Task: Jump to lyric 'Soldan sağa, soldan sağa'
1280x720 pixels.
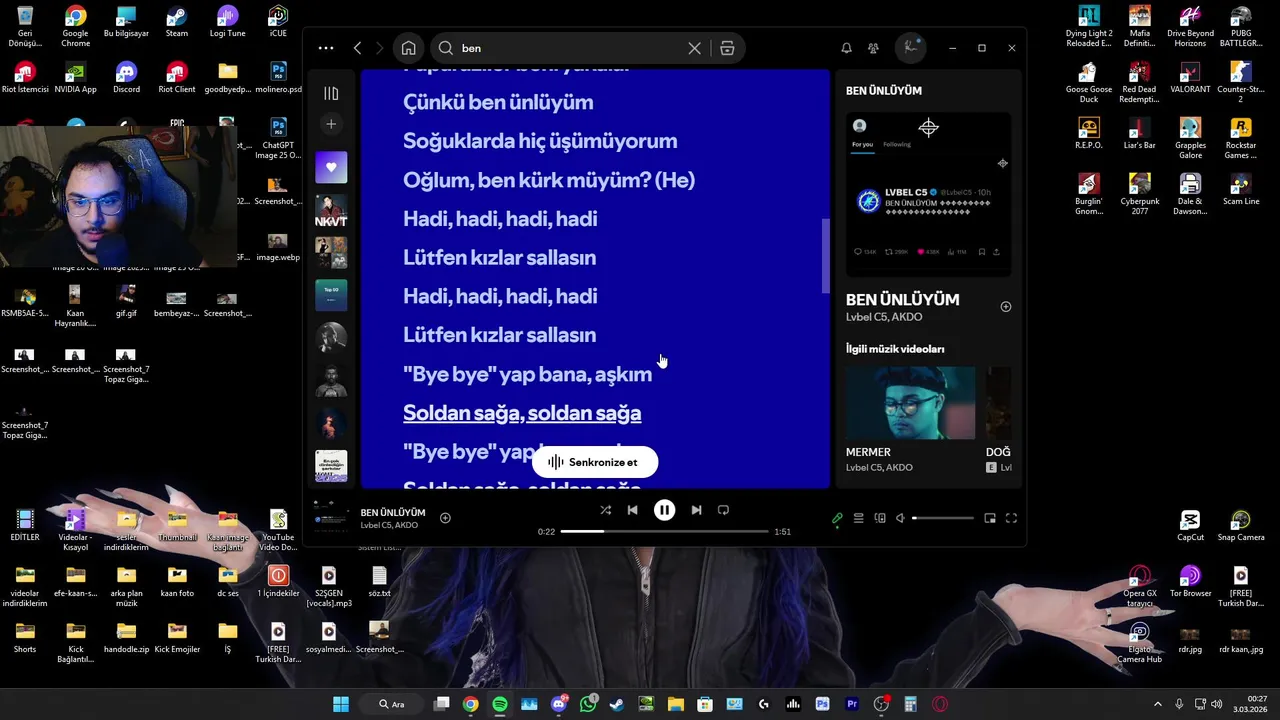Action: point(522,413)
